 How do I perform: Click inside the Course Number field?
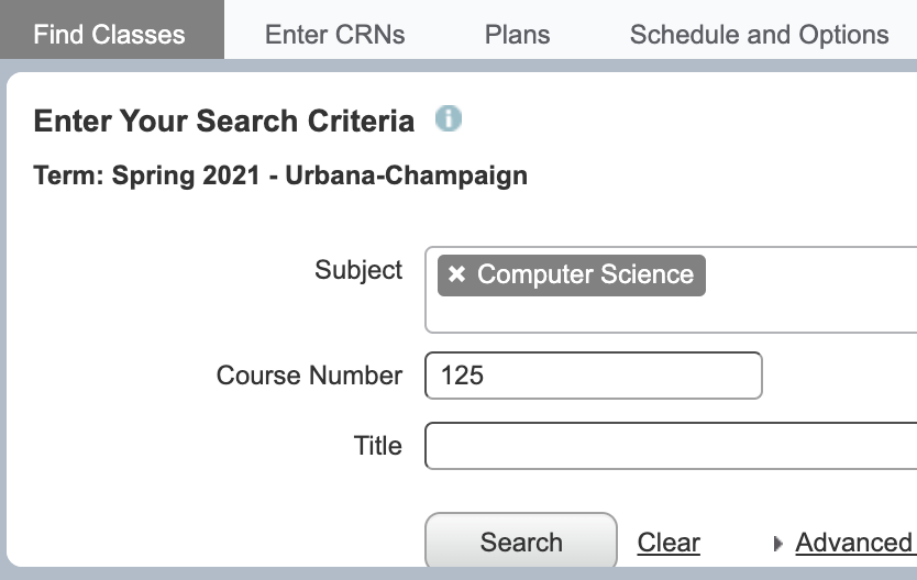coord(594,375)
